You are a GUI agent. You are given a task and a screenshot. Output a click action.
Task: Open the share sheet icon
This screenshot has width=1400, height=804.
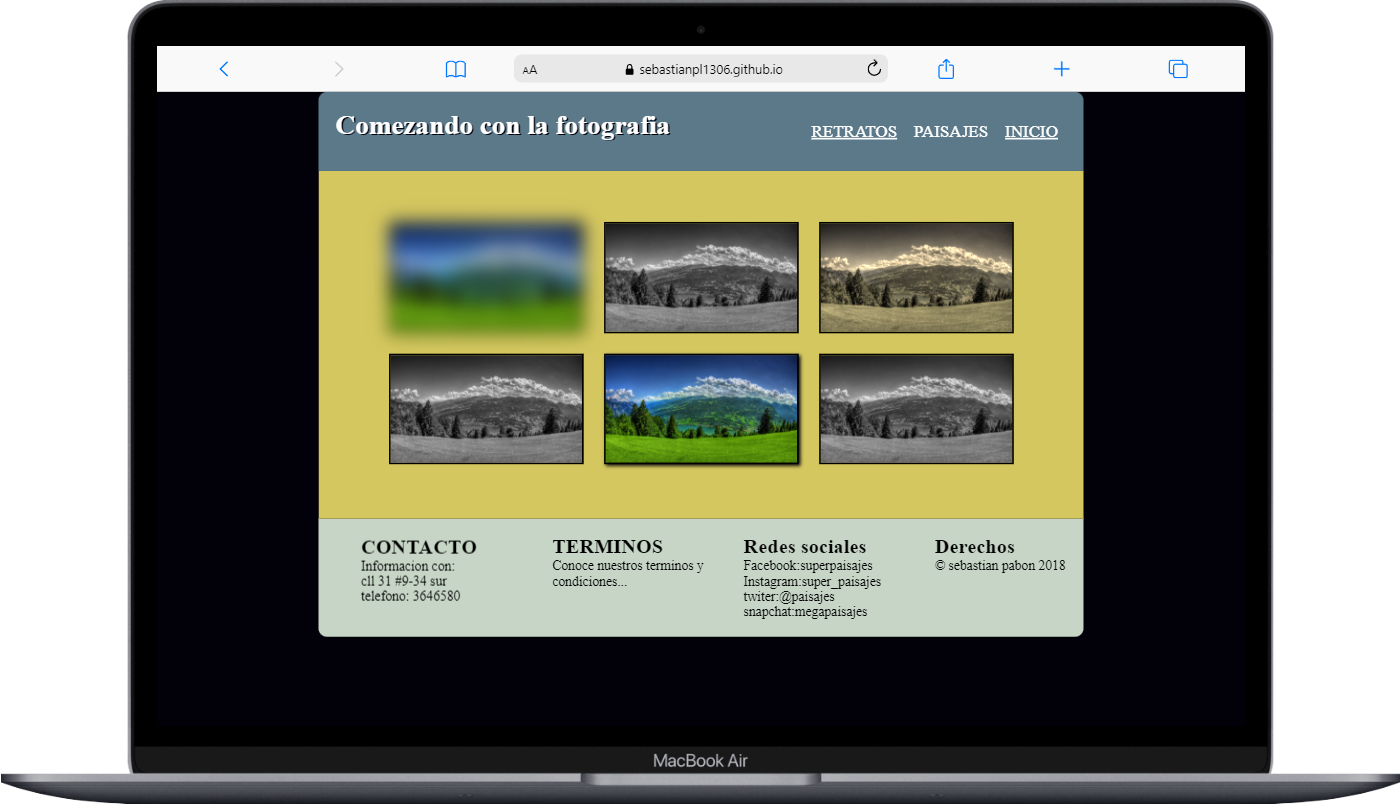[946, 69]
